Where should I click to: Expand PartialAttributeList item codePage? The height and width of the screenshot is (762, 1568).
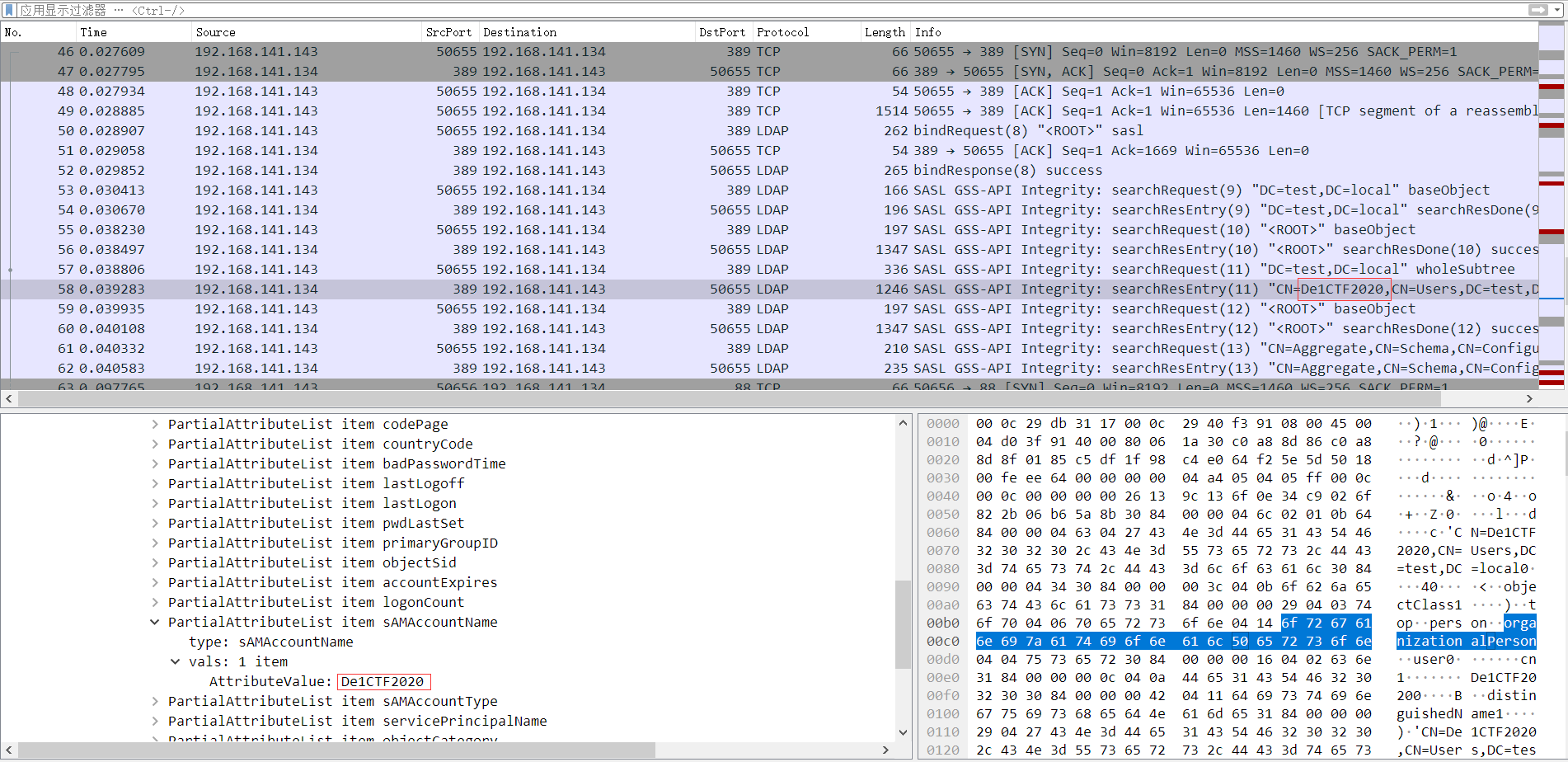[155, 424]
